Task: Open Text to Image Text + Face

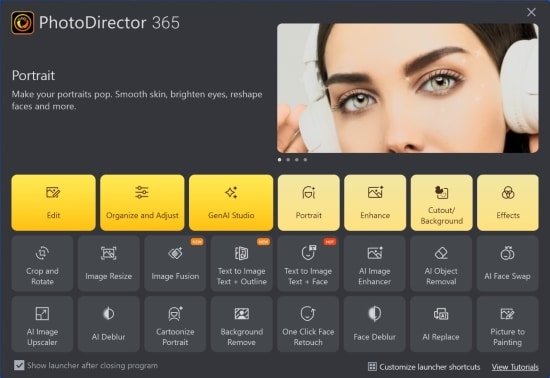Action: coord(308,263)
